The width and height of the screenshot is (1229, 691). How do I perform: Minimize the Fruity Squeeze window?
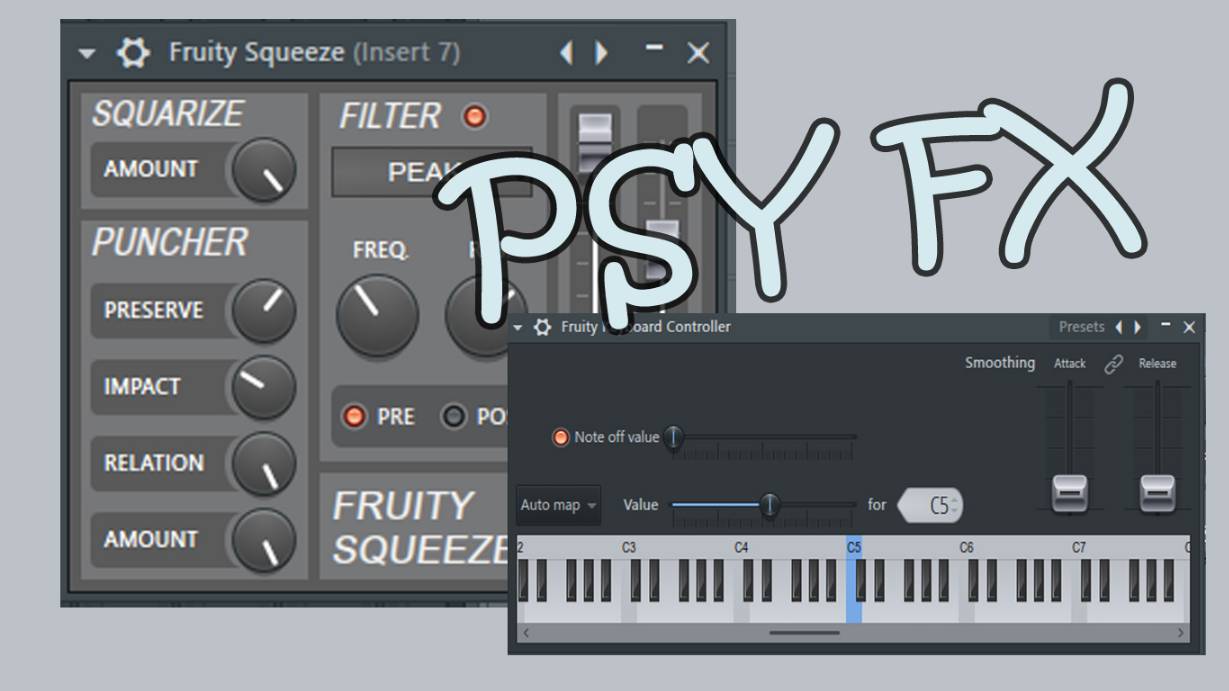click(x=654, y=47)
